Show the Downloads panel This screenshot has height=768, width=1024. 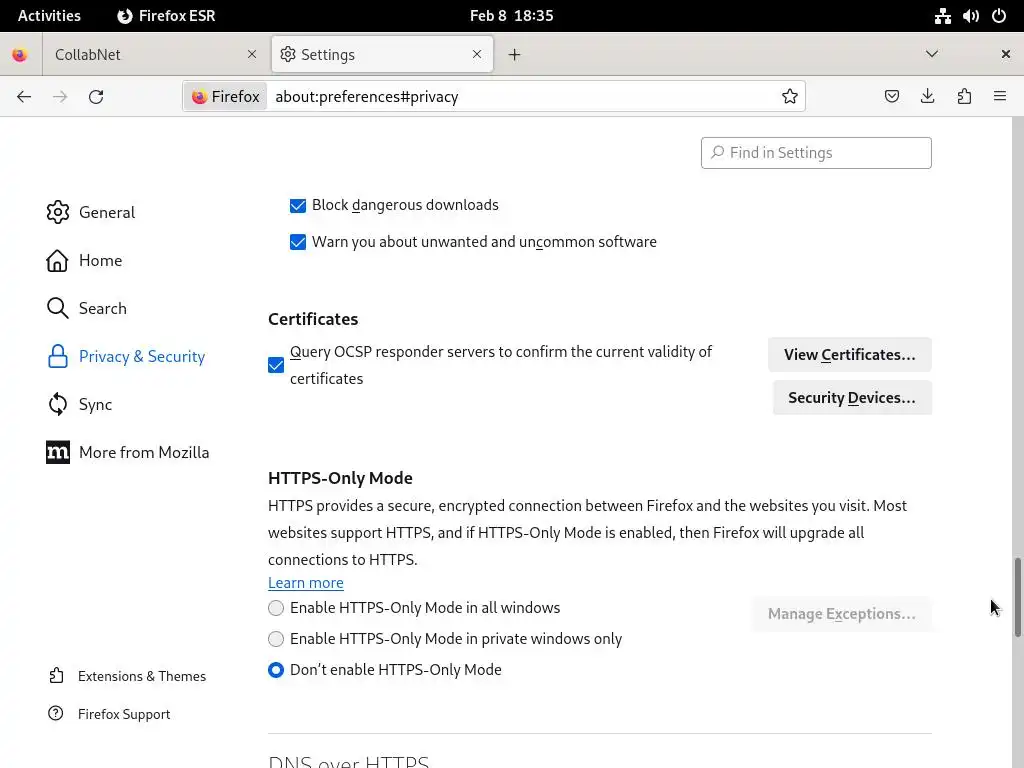point(928,97)
